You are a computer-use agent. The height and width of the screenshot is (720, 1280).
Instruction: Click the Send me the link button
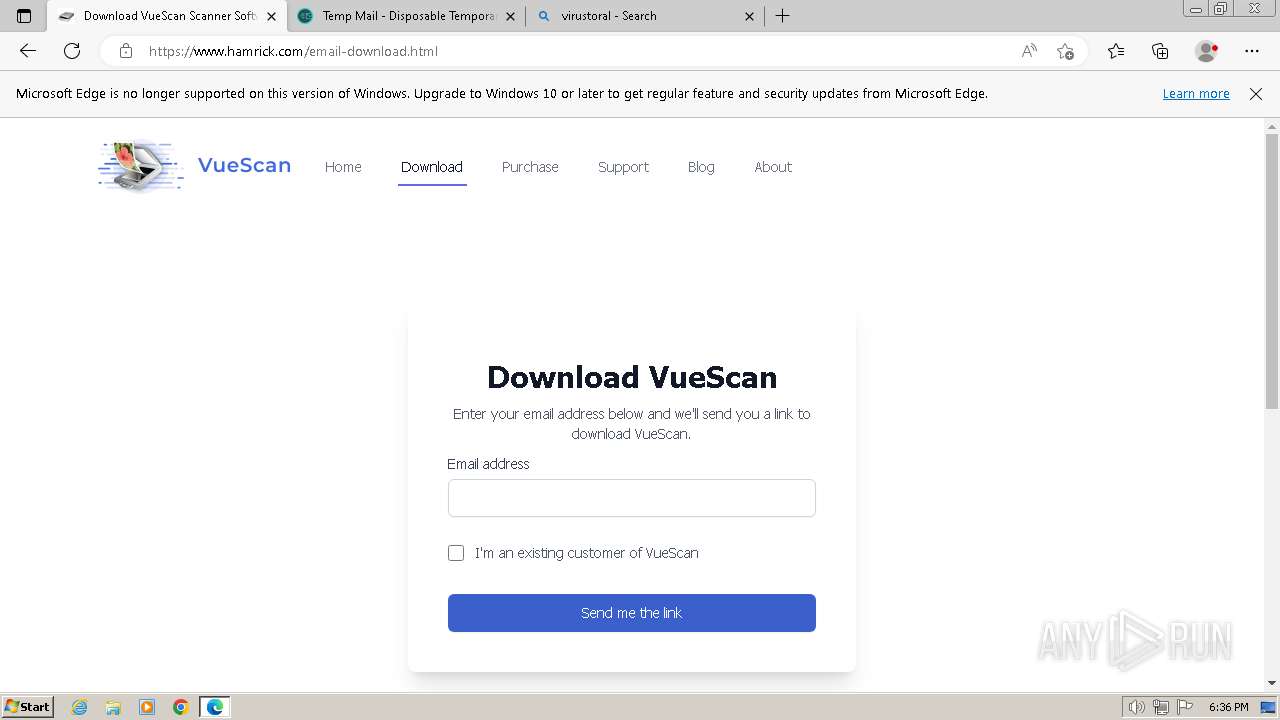[x=632, y=613]
